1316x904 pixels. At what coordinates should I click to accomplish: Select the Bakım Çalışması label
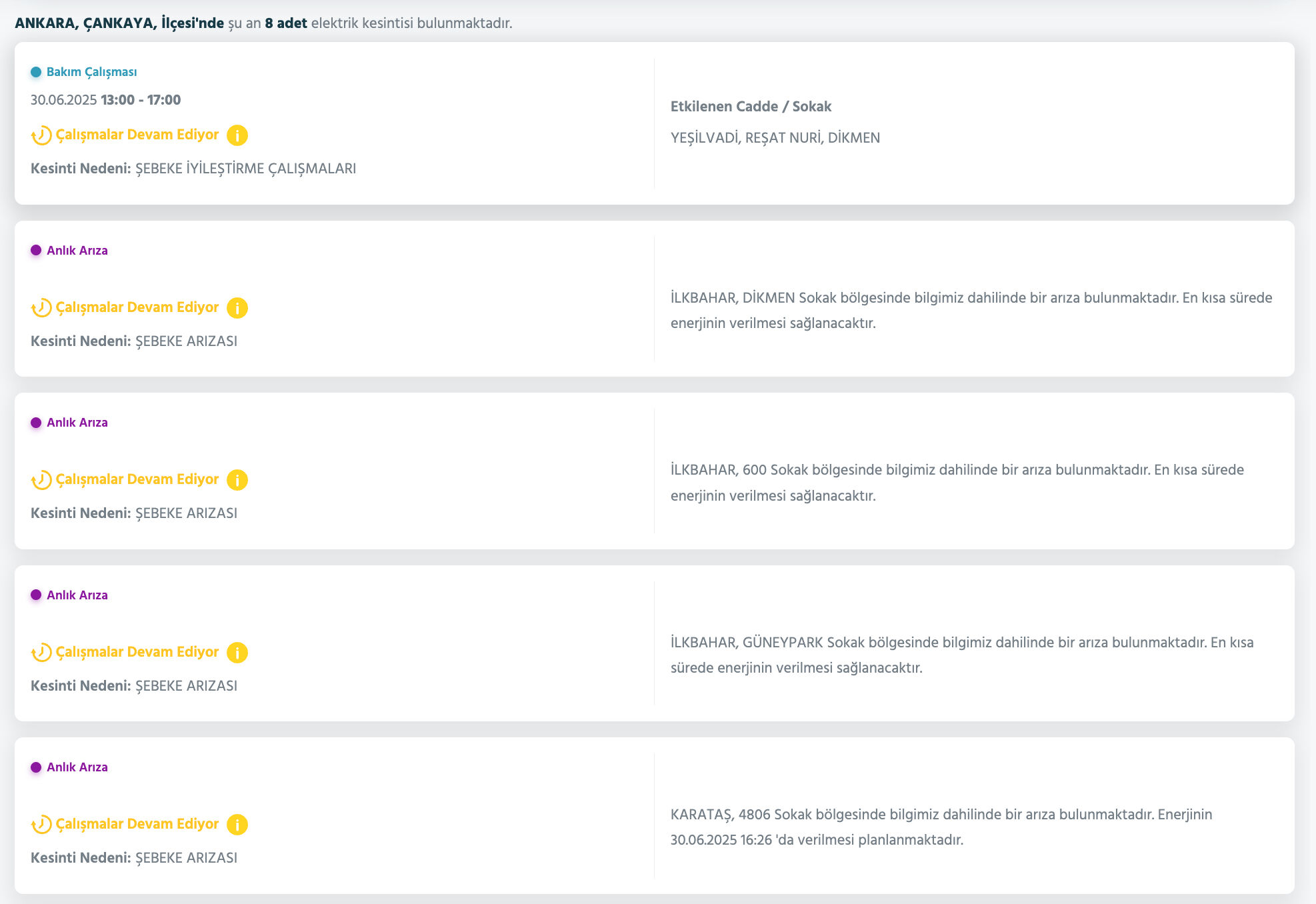(91, 72)
